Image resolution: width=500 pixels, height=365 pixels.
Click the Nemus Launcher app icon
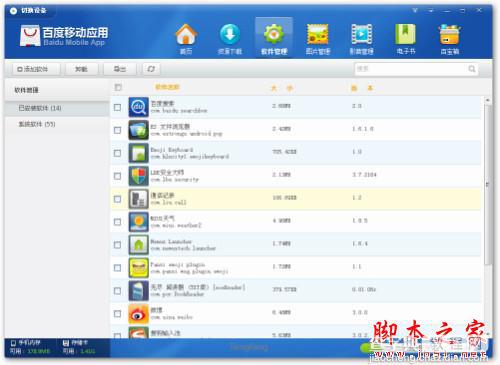point(138,245)
